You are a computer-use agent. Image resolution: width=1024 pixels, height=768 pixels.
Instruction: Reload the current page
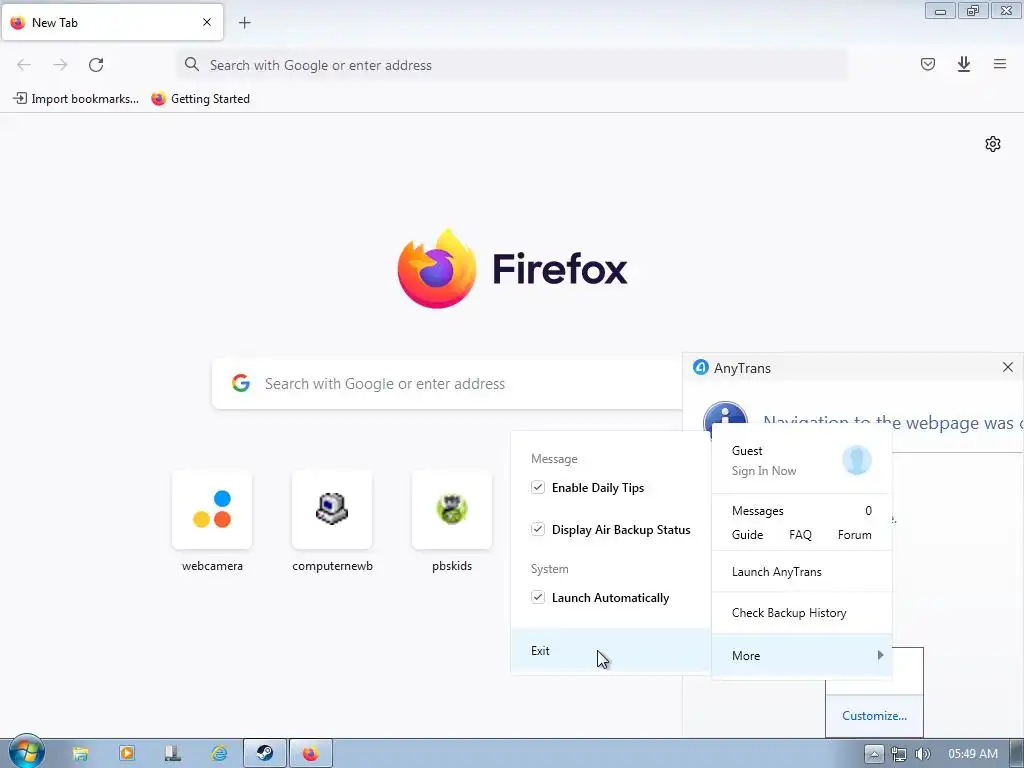click(x=96, y=65)
